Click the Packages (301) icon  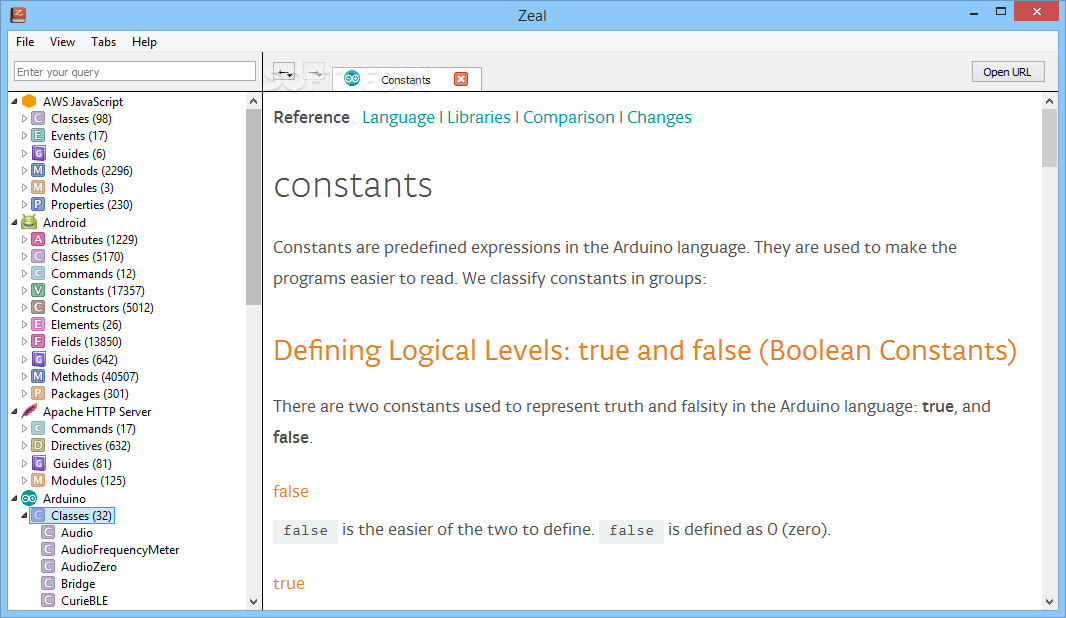38,393
